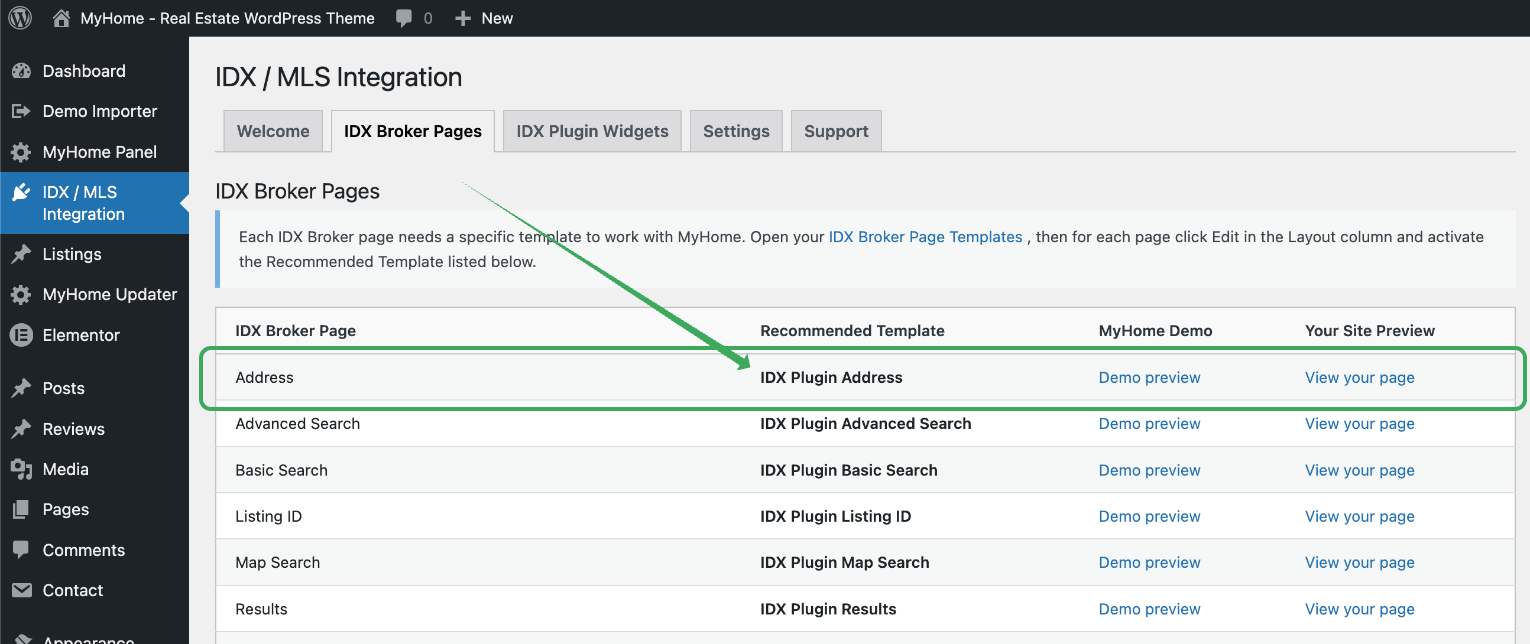
Task: Click the Contact envelope icon
Action: coord(21,590)
